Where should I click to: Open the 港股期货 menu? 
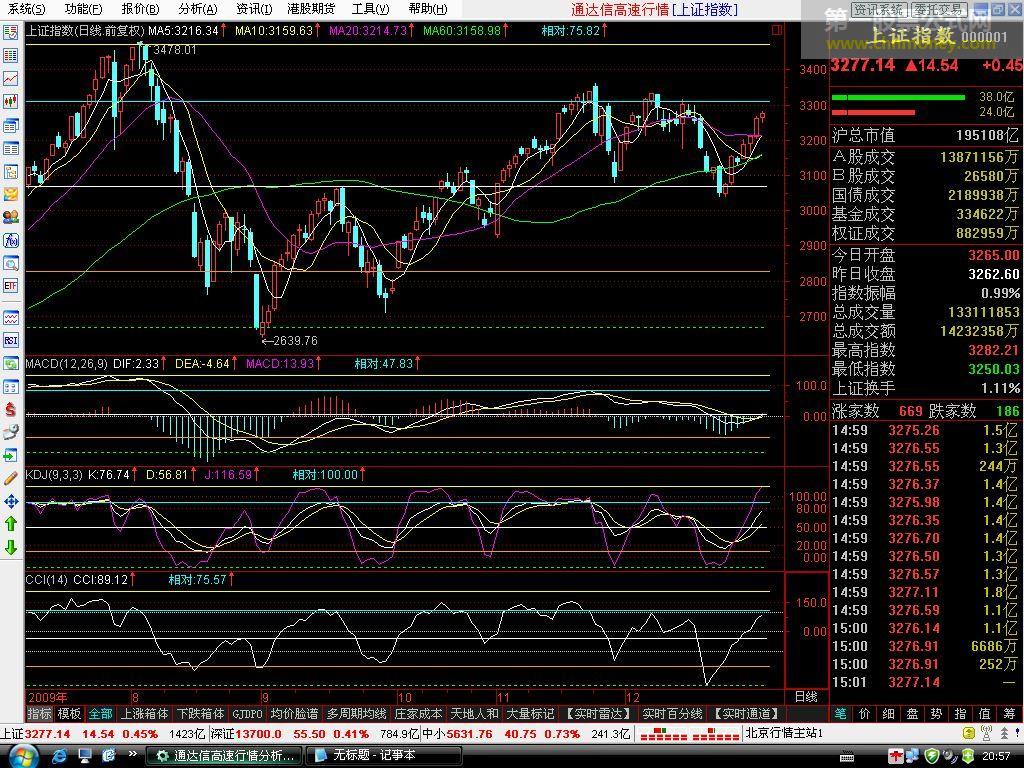[x=311, y=8]
